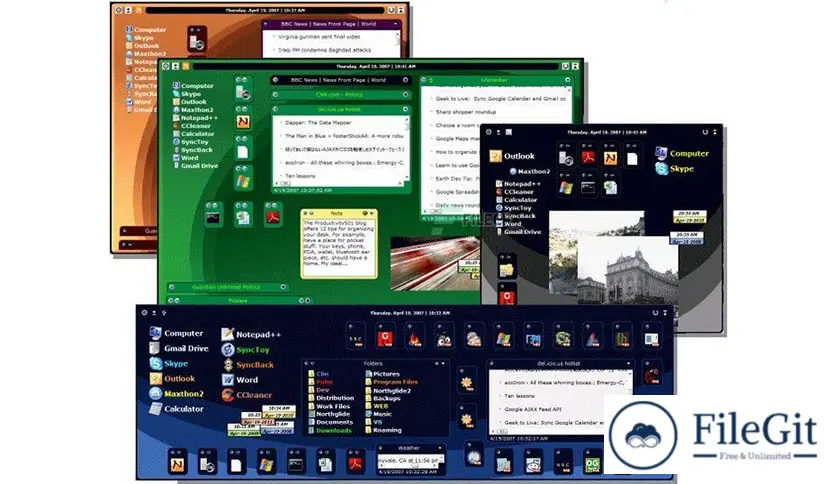Viewport: 836px width, 484px height.
Task: Collapse the Weather panel using its header arrow
Action: [440, 448]
